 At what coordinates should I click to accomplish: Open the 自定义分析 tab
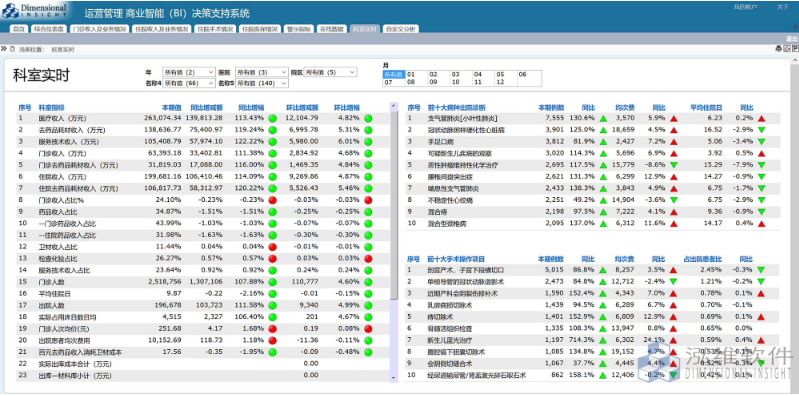point(400,29)
